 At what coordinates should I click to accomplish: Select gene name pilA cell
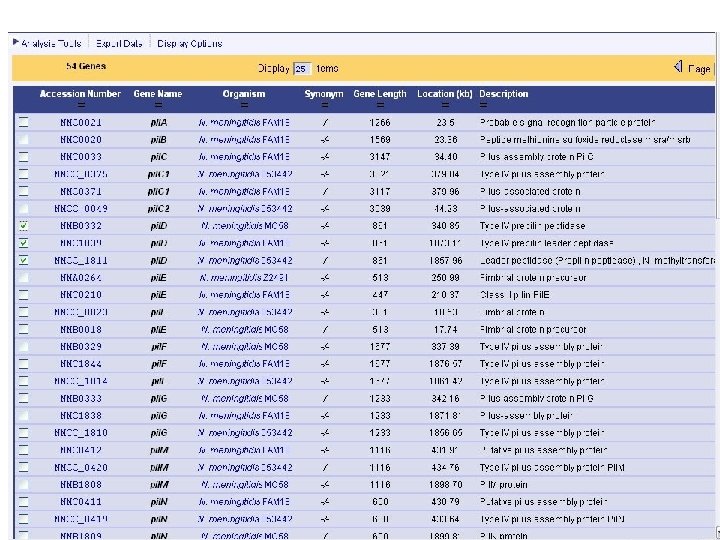(158, 123)
